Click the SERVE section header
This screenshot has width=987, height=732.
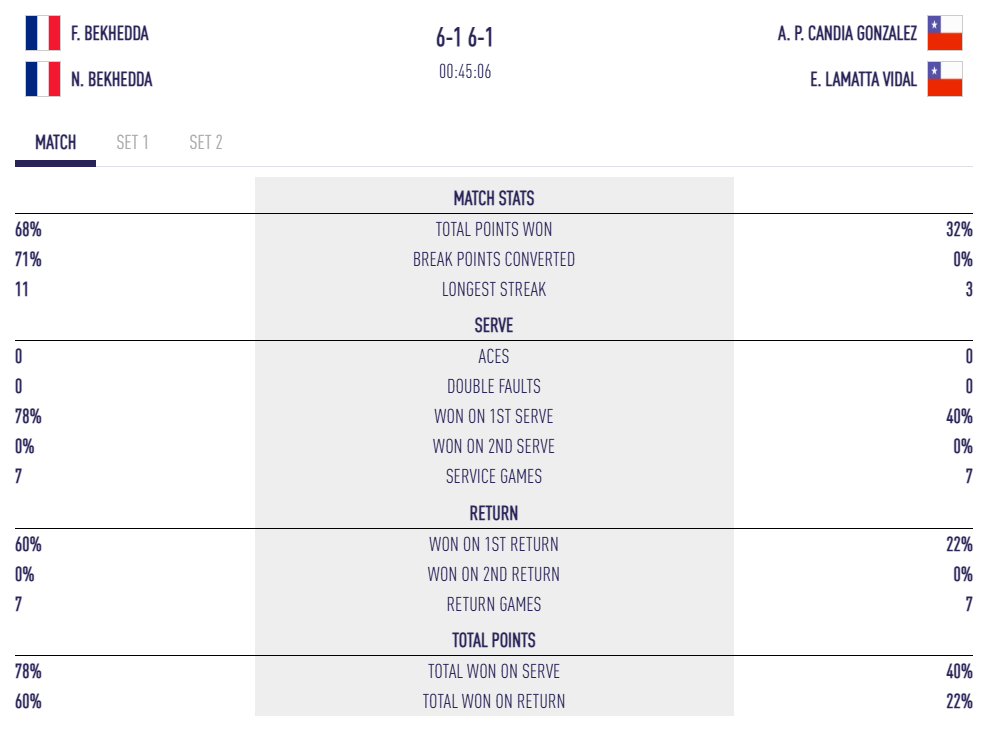tap(494, 325)
